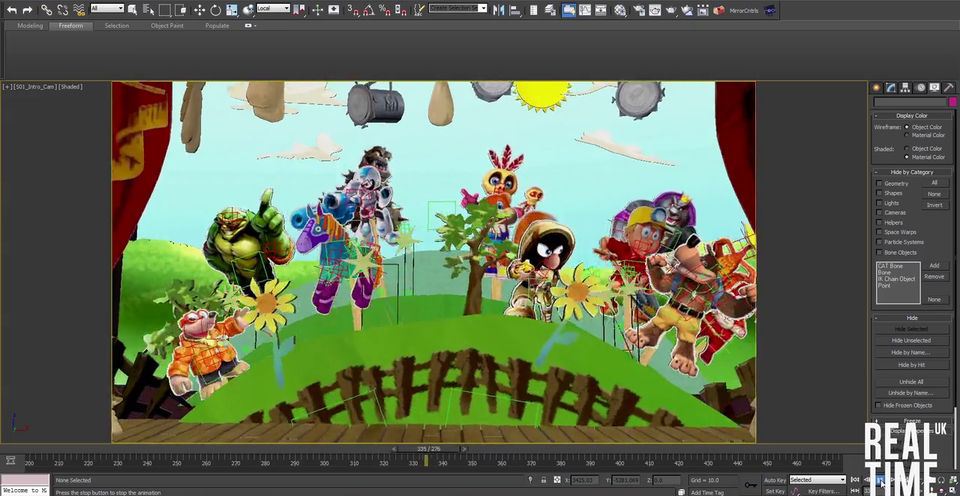Viewport: 960px width, 496px height.
Task: Click the Mirror tool icon
Action: click(x=500, y=10)
